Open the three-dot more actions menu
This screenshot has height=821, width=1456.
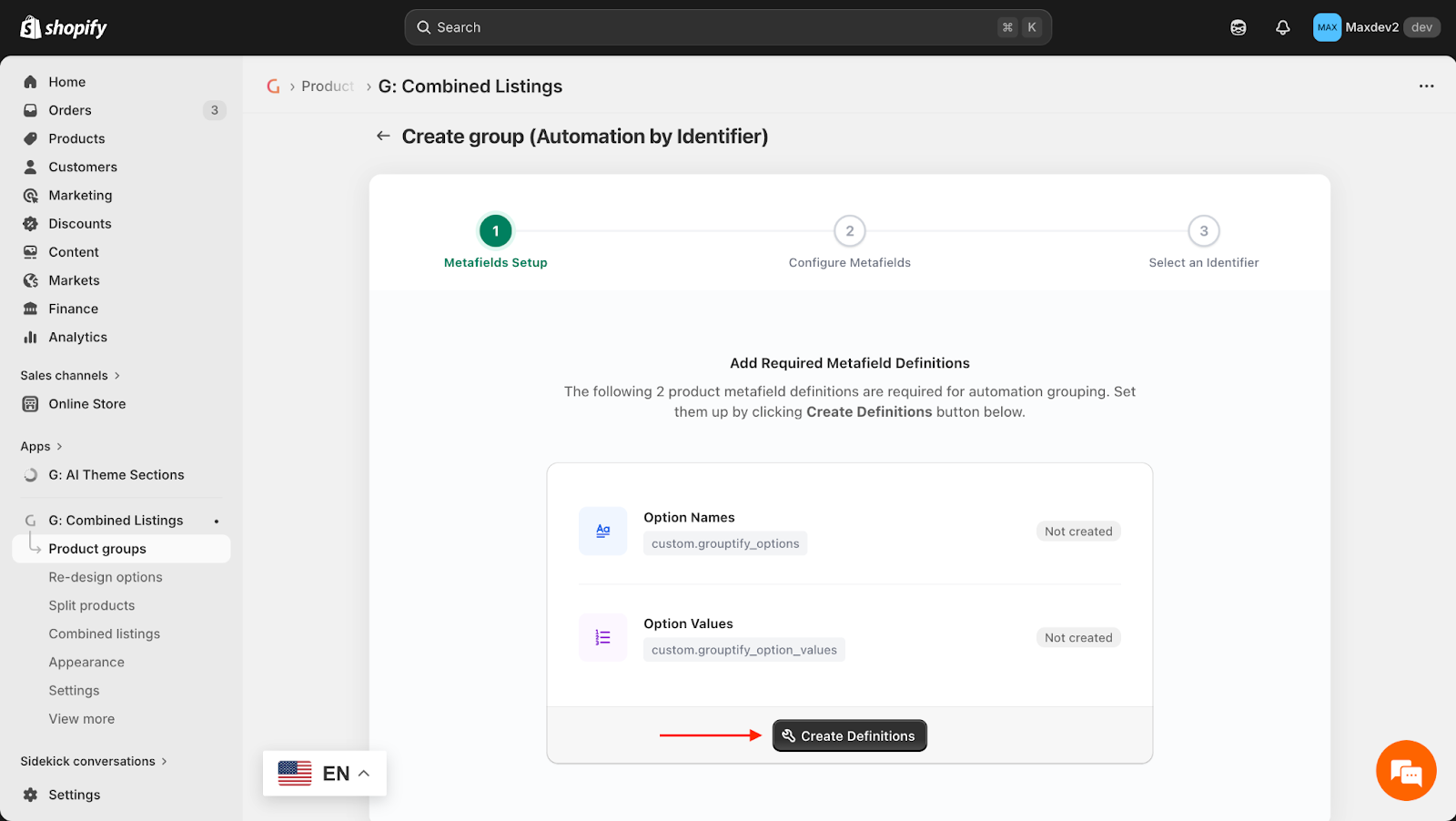click(x=1426, y=86)
